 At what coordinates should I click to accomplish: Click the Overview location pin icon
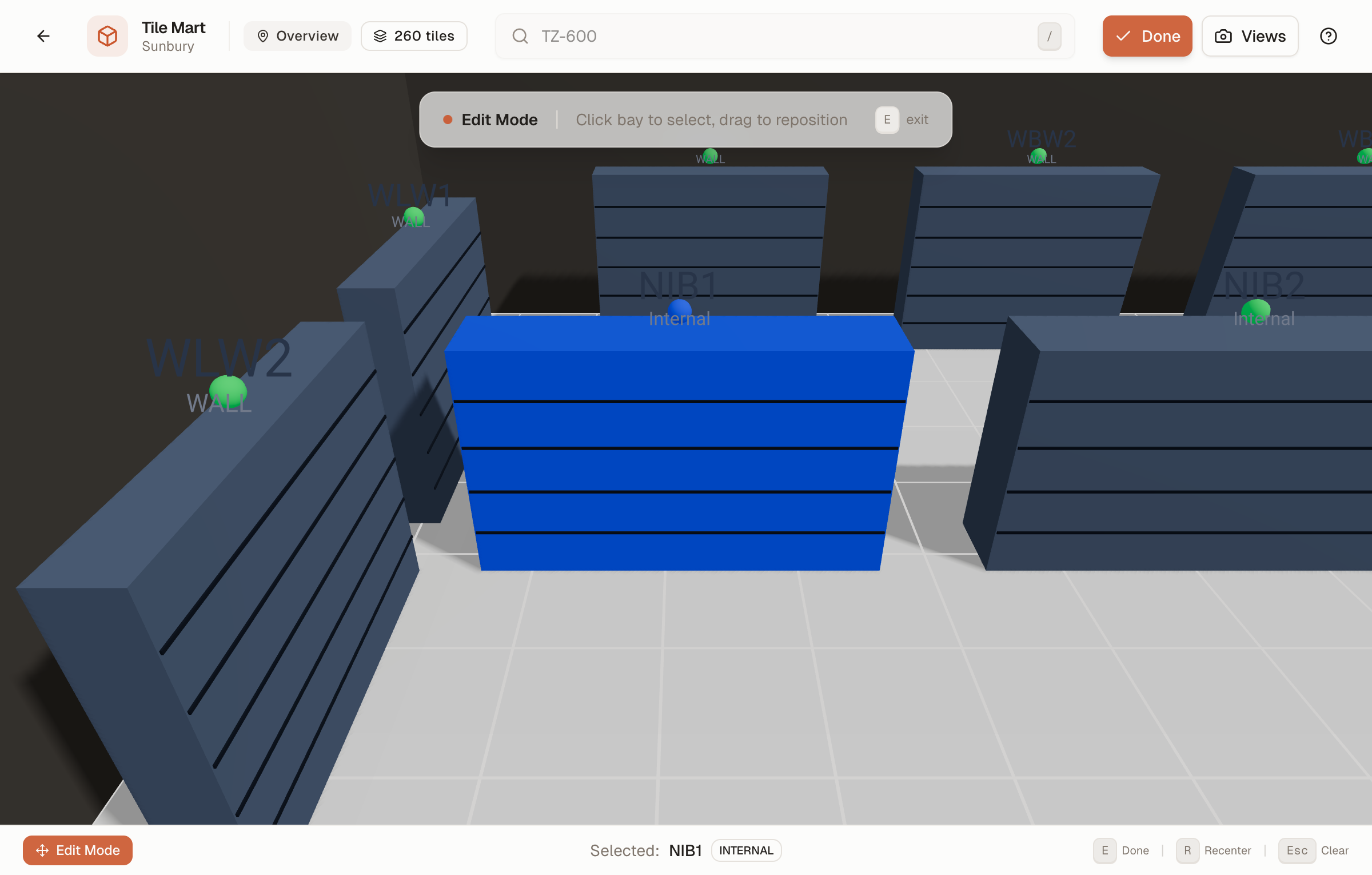point(262,35)
